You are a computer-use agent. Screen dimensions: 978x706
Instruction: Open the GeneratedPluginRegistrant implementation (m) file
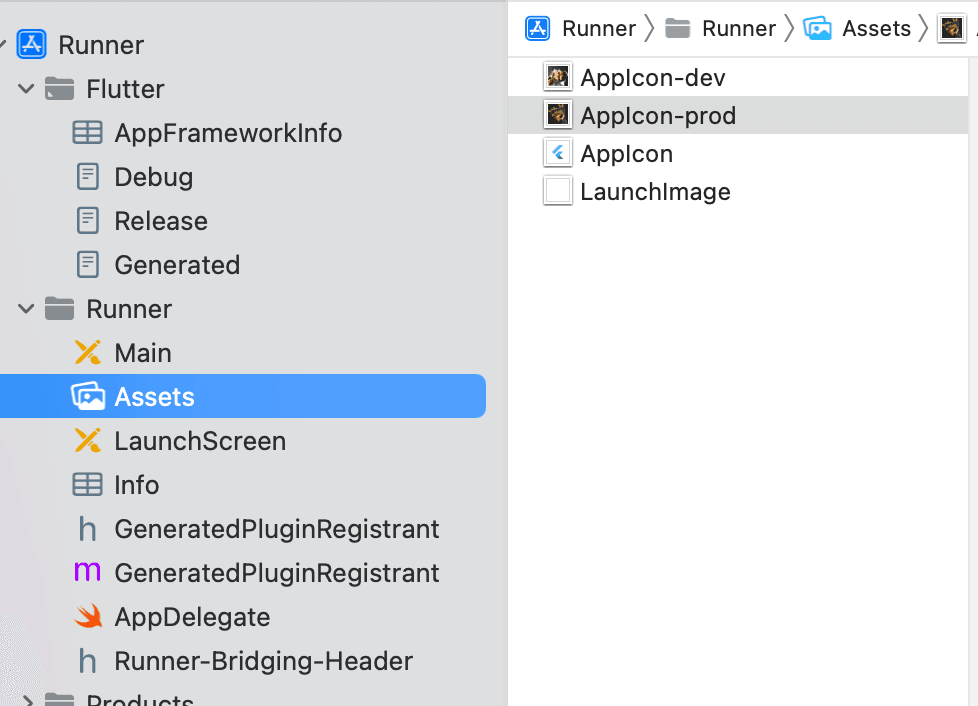[x=276, y=573]
